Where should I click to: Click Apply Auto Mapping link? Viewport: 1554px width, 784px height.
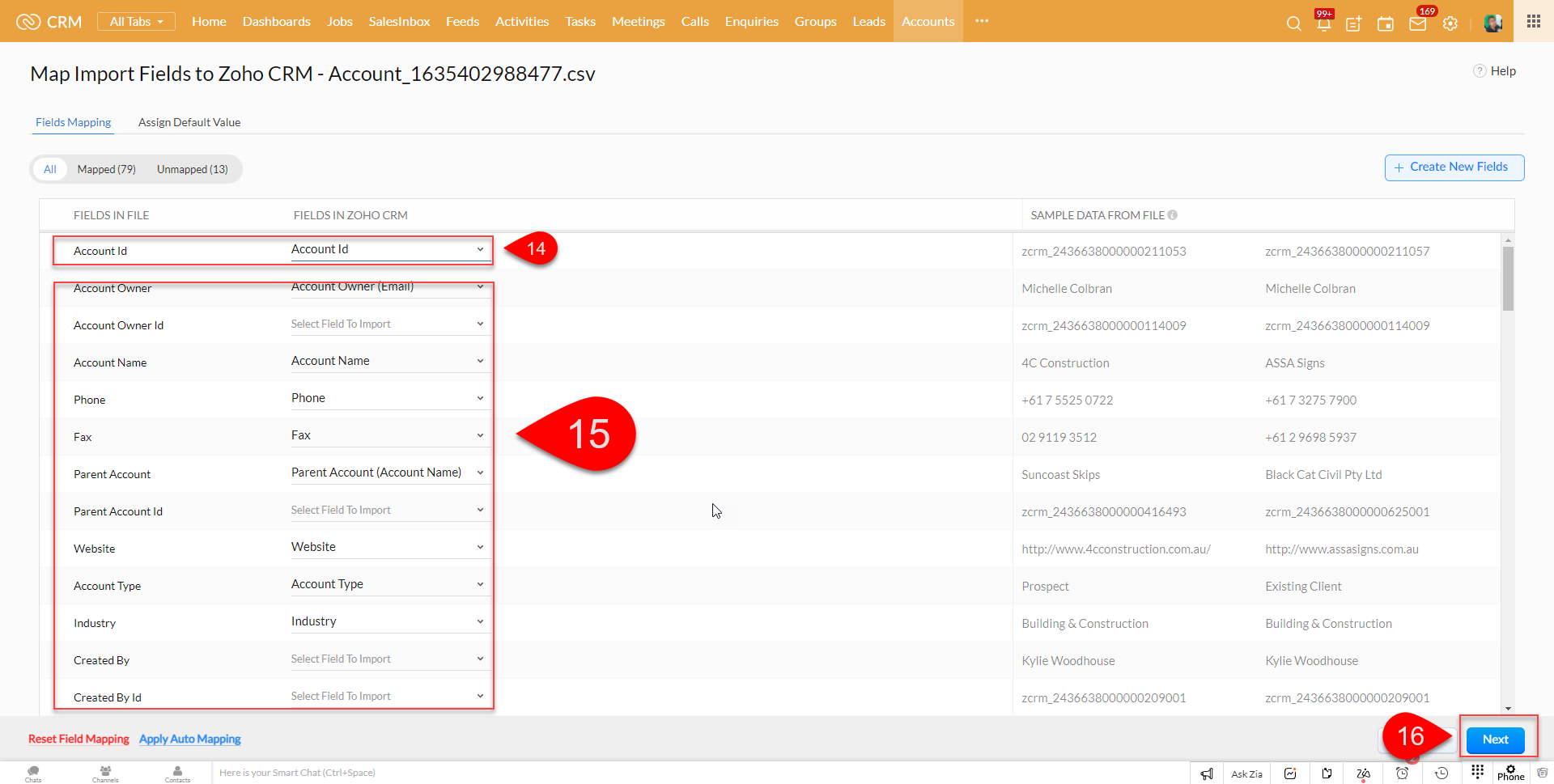pos(190,740)
